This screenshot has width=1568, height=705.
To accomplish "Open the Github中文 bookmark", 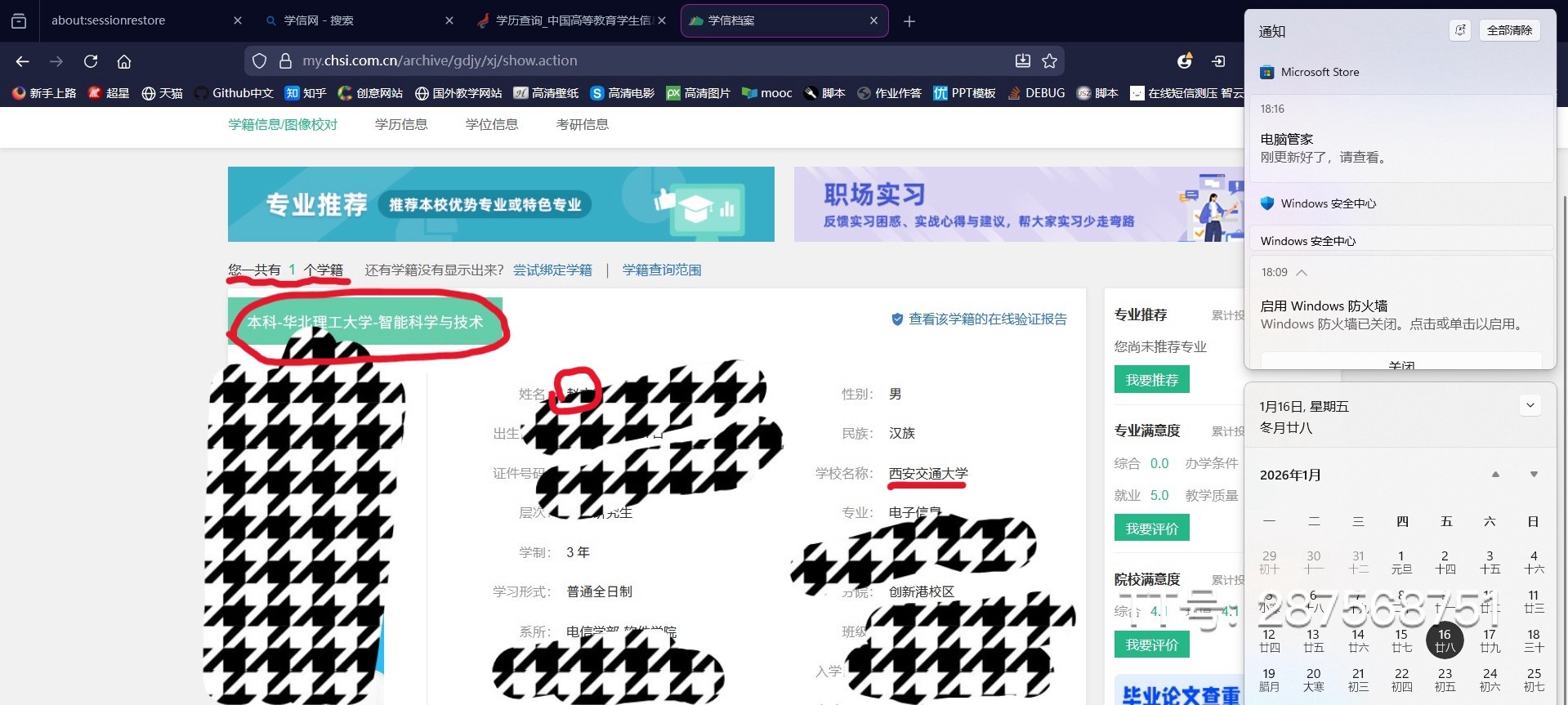I will point(234,93).
